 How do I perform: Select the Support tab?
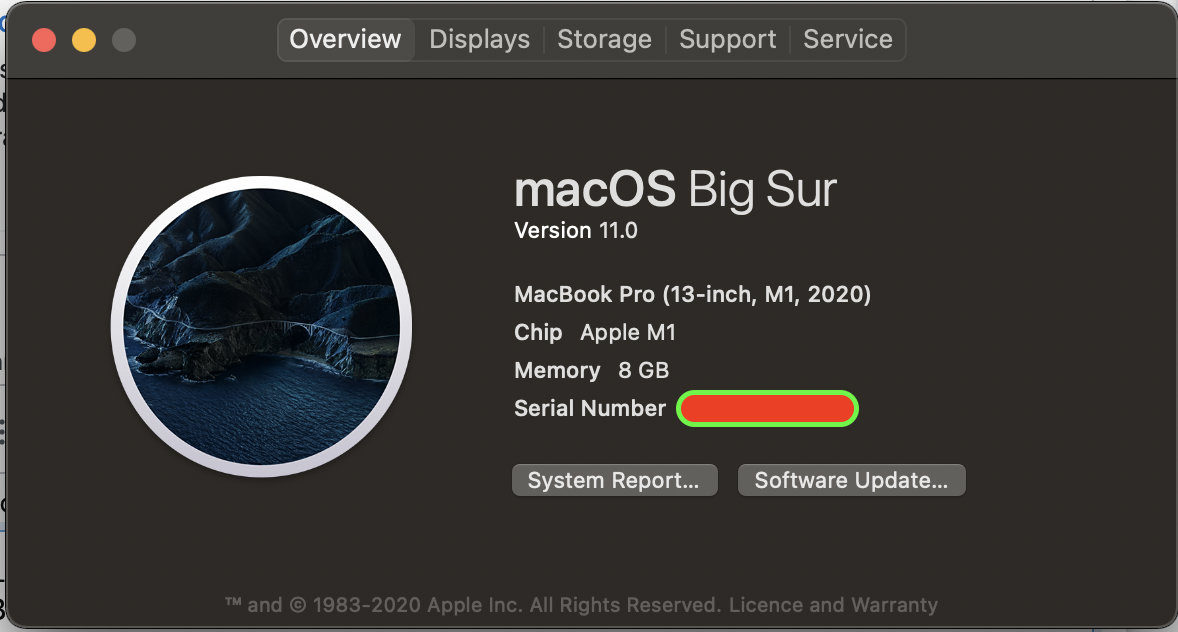point(727,40)
